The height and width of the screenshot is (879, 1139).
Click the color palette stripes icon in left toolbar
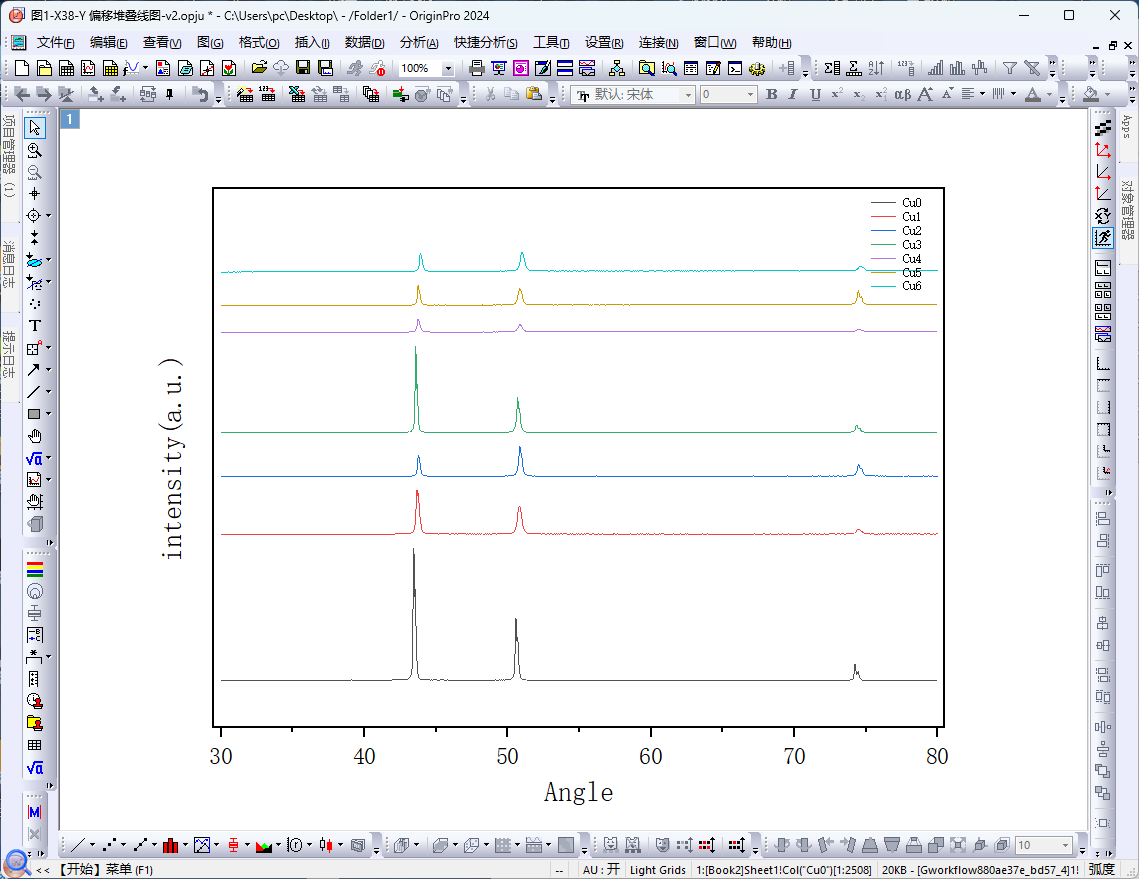pyautogui.click(x=34, y=570)
